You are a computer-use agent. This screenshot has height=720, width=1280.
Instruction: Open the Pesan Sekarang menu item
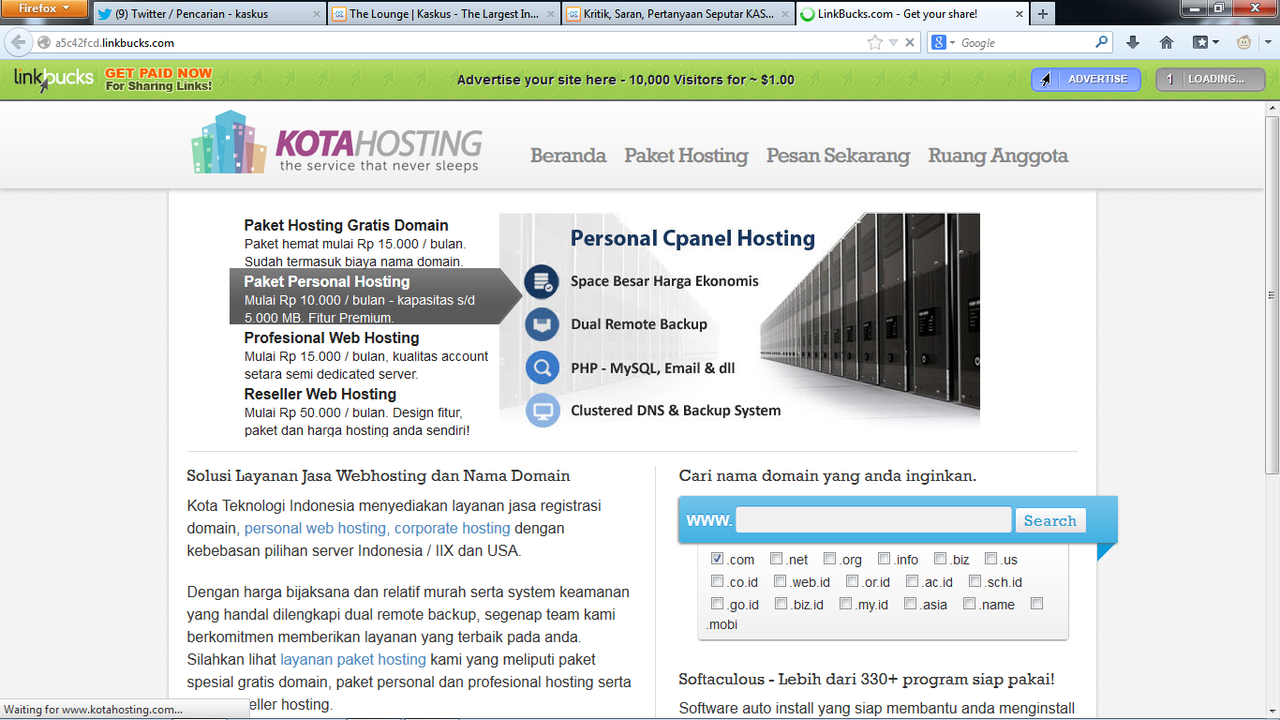[838, 155]
